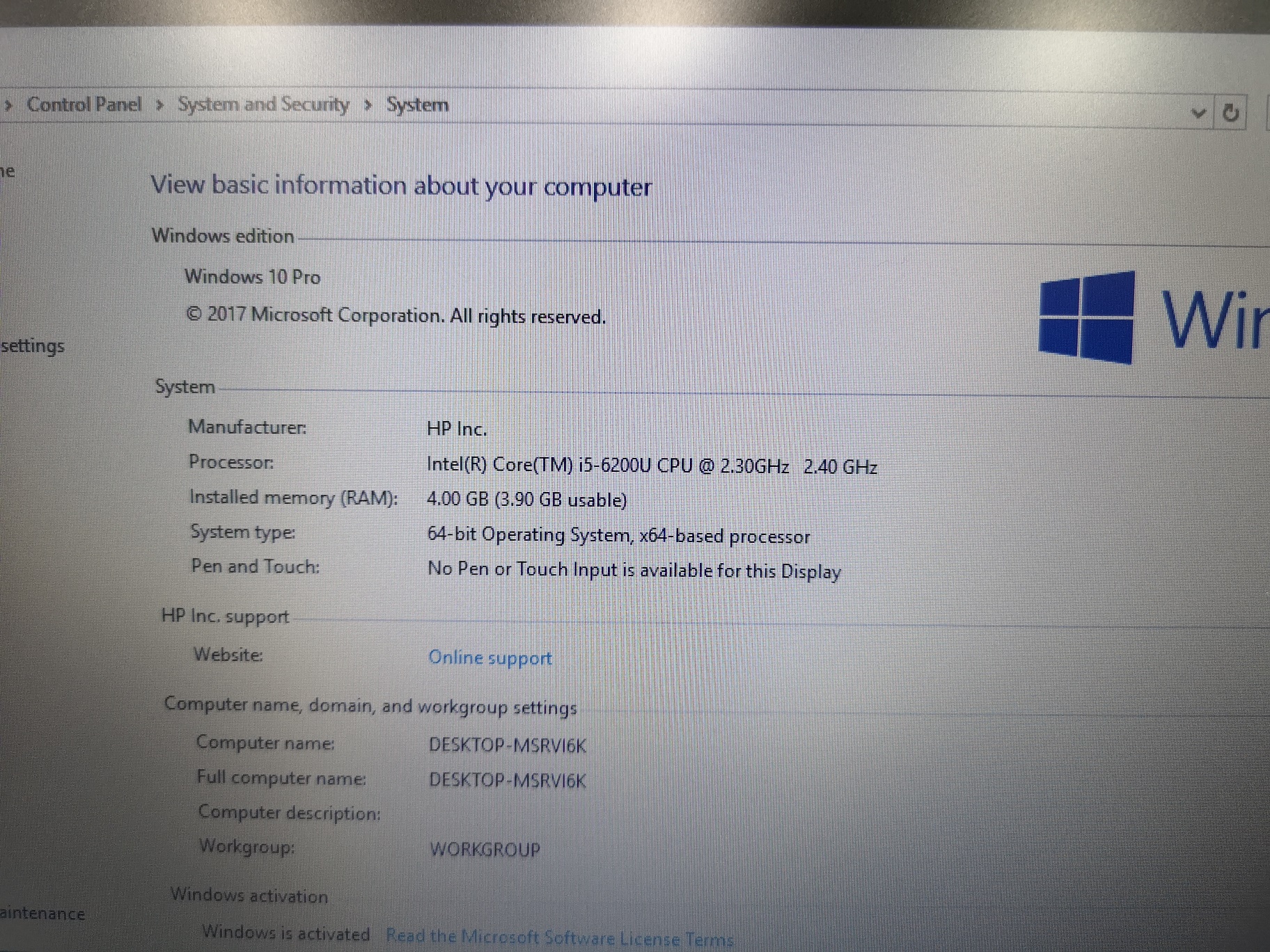Click the System breadcrumb label
1270x952 pixels.
[x=417, y=104]
